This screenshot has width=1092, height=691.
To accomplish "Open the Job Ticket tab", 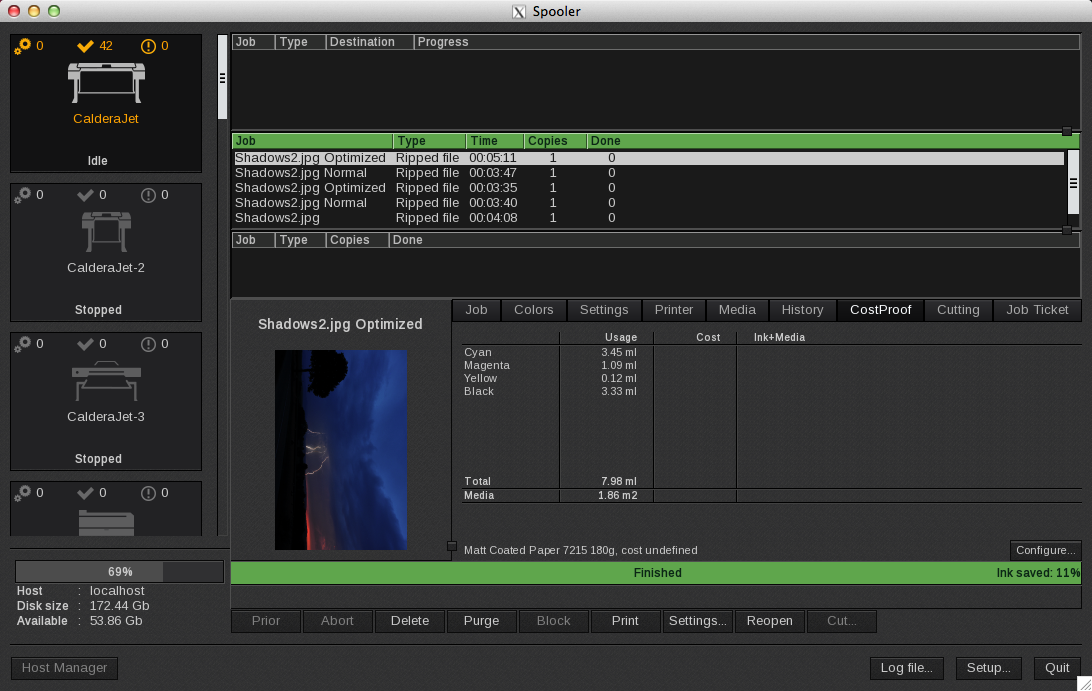I will point(1037,310).
